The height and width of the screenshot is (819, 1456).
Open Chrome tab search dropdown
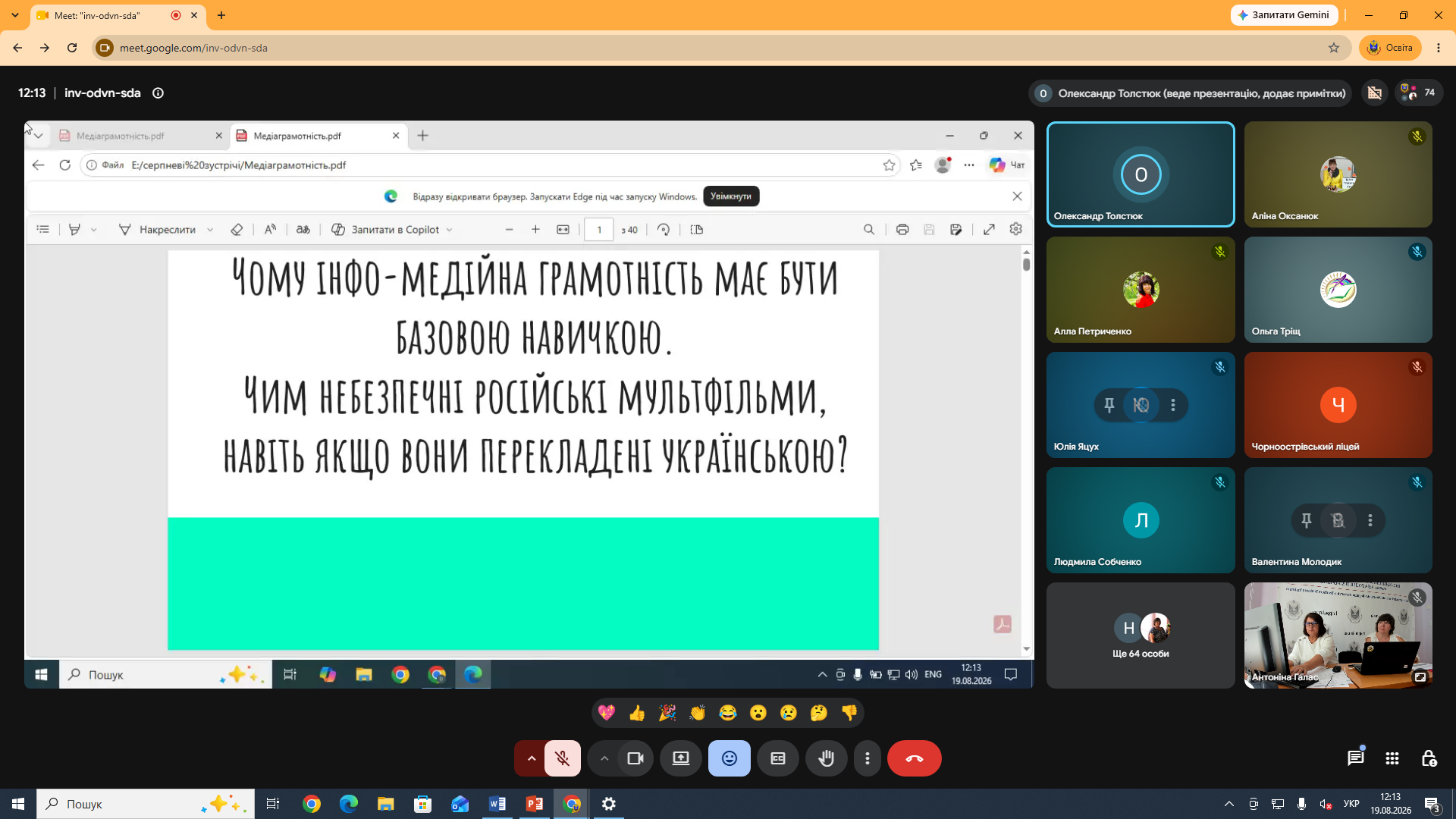click(x=15, y=15)
